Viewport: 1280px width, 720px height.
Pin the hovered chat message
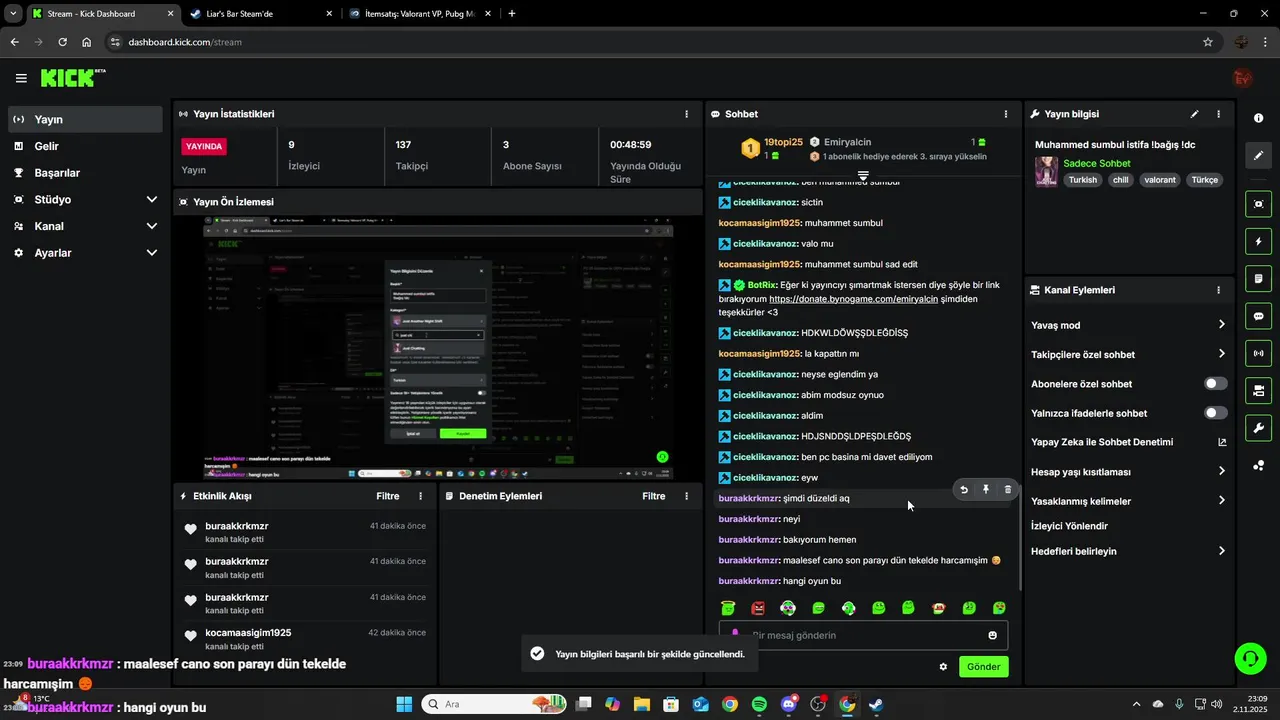(x=986, y=490)
